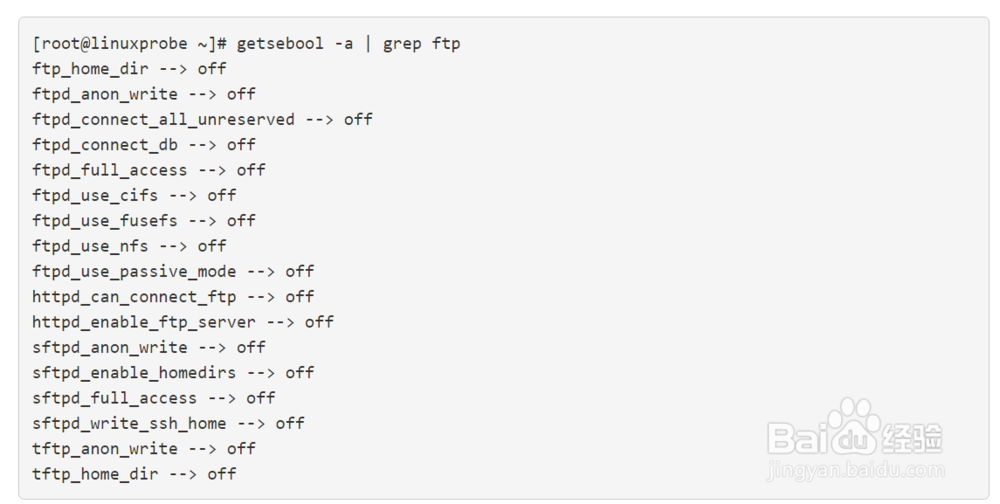Click the sftpd_full_access line
This screenshot has width=1000, height=504.
coord(154,398)
